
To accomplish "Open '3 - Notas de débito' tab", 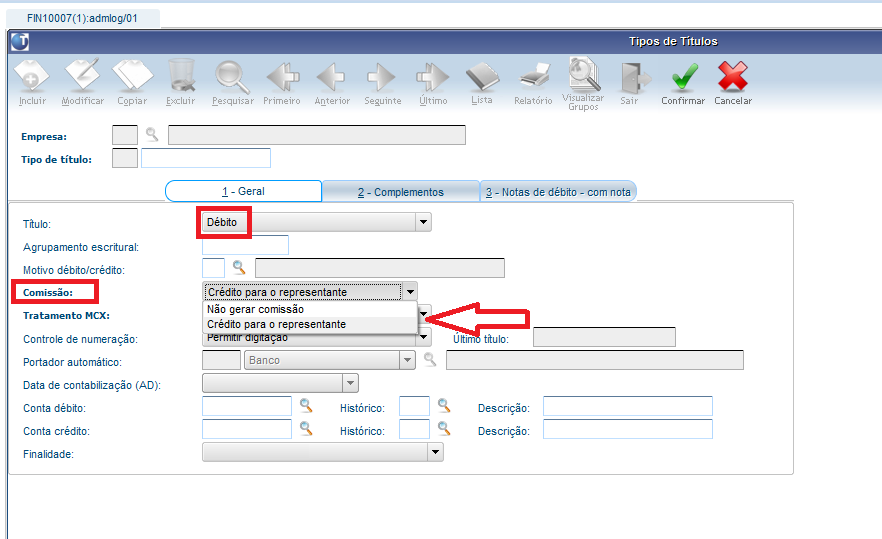I will 558,192.
